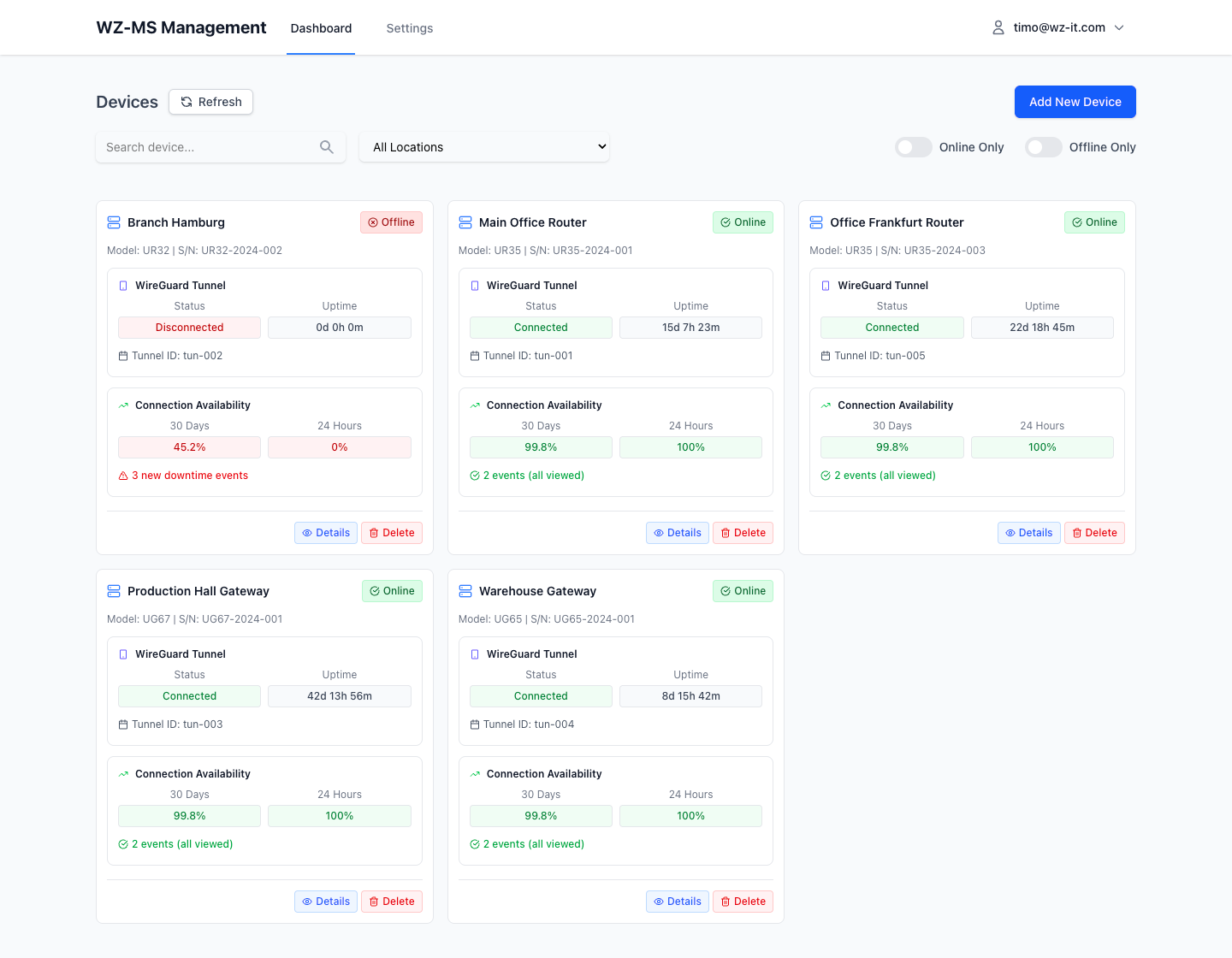Image resolution: width=1232 pixels, height=958 pixels.
Task: Click the Add New Device button
Action: coord(1075,102)
